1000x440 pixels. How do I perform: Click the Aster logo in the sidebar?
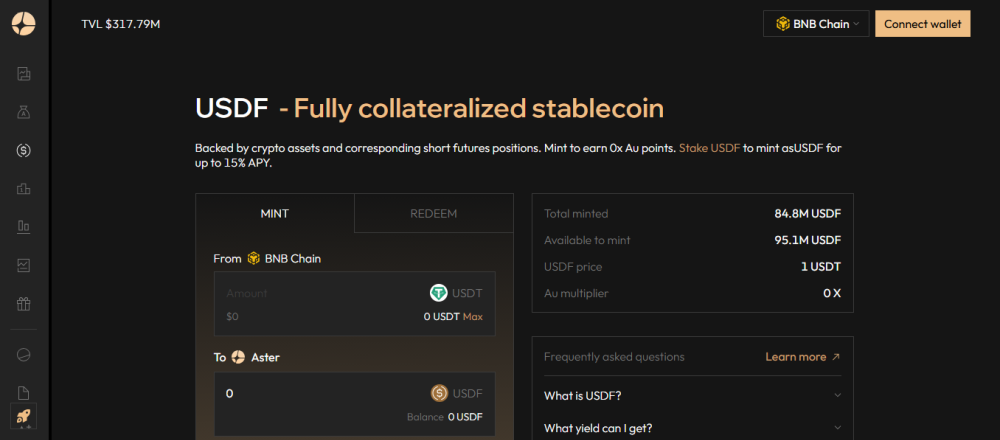point(24,24)
